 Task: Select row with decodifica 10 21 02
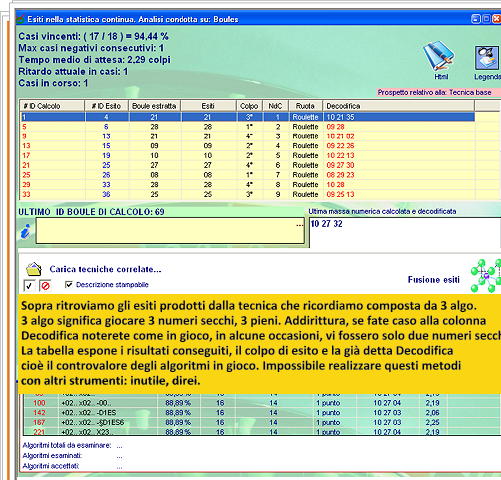pos(248,136)
